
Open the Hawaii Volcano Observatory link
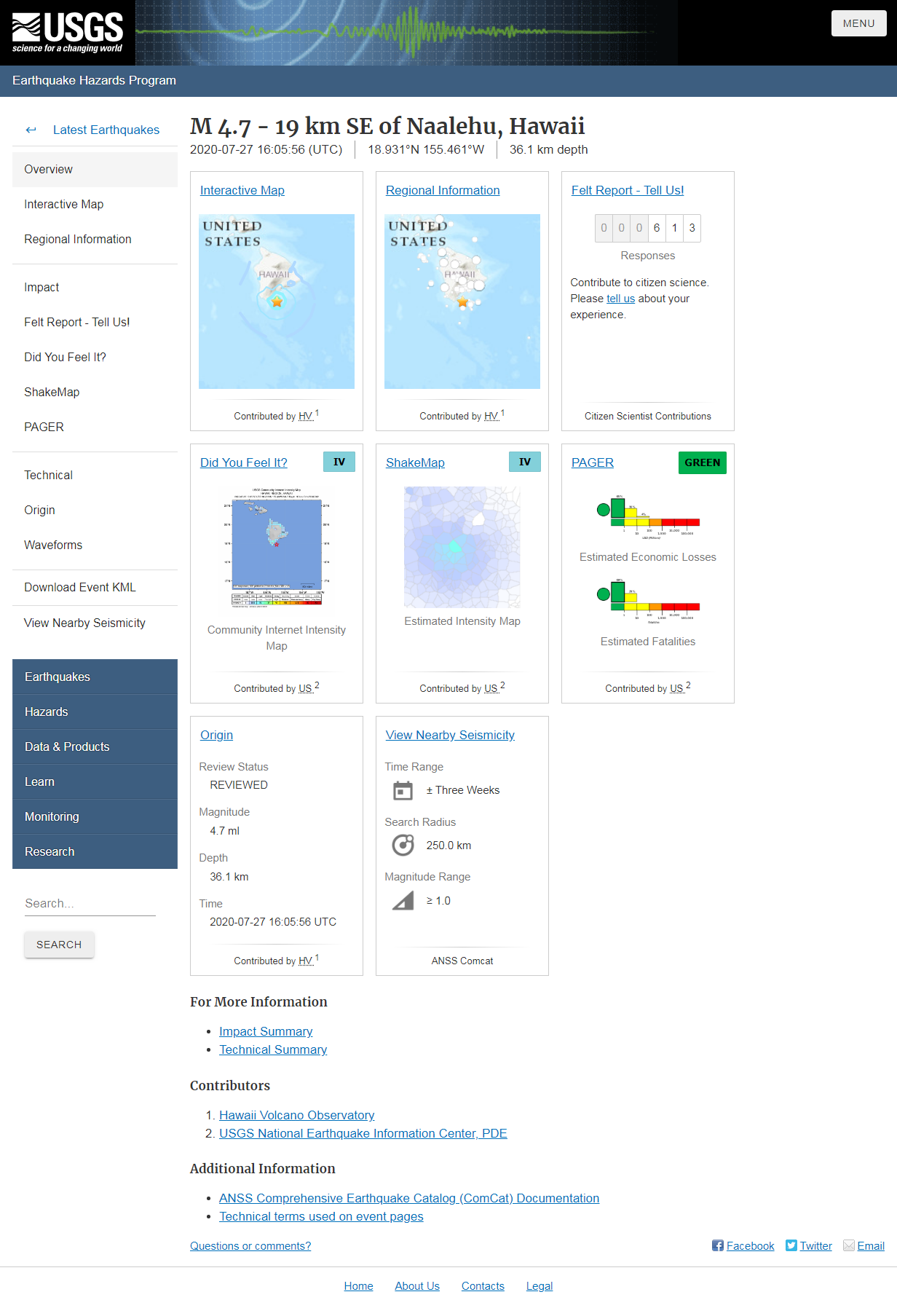(x=296, y=1115)
